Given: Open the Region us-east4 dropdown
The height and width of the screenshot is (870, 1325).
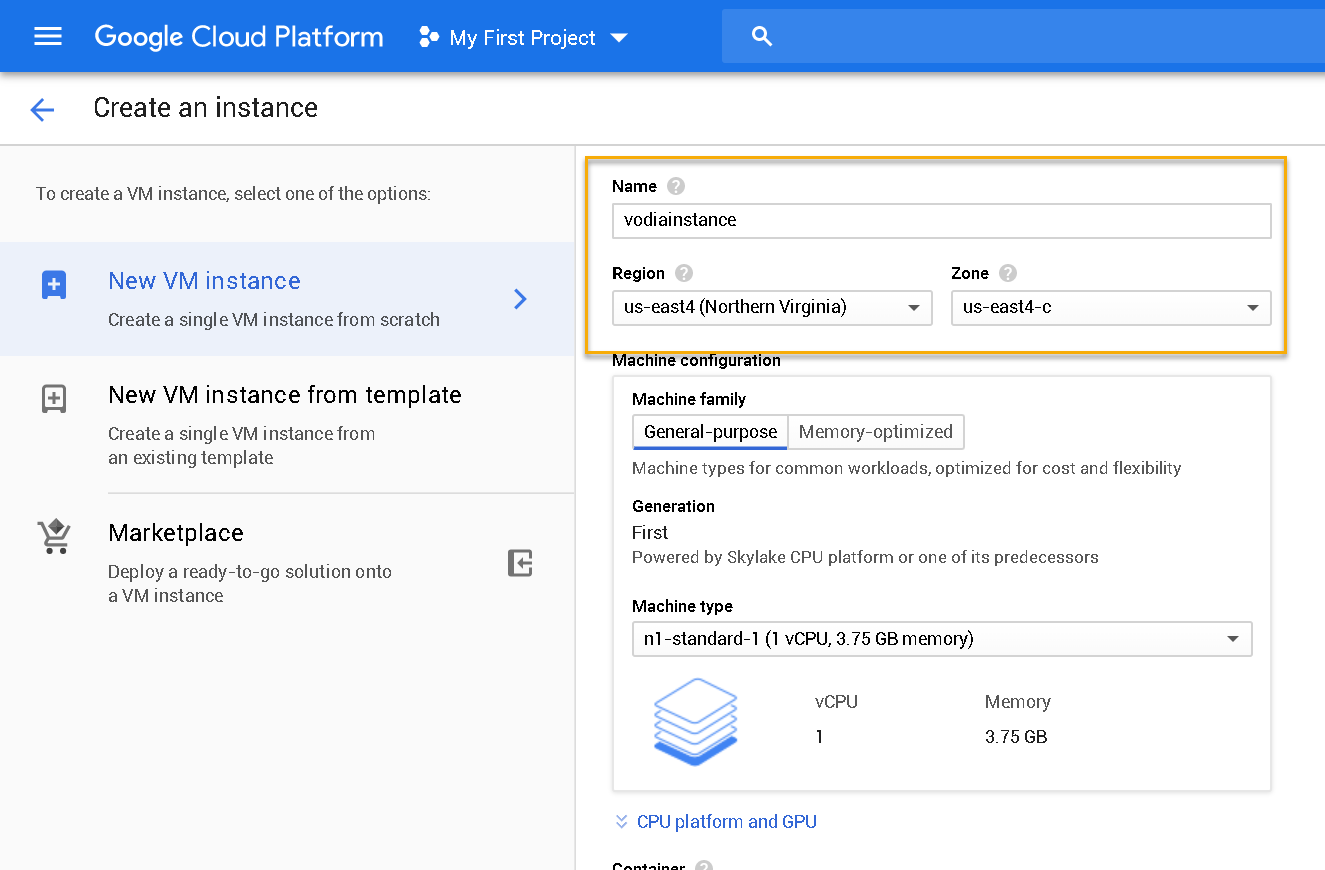Looking at the screenshot, I should coord(772,308).
